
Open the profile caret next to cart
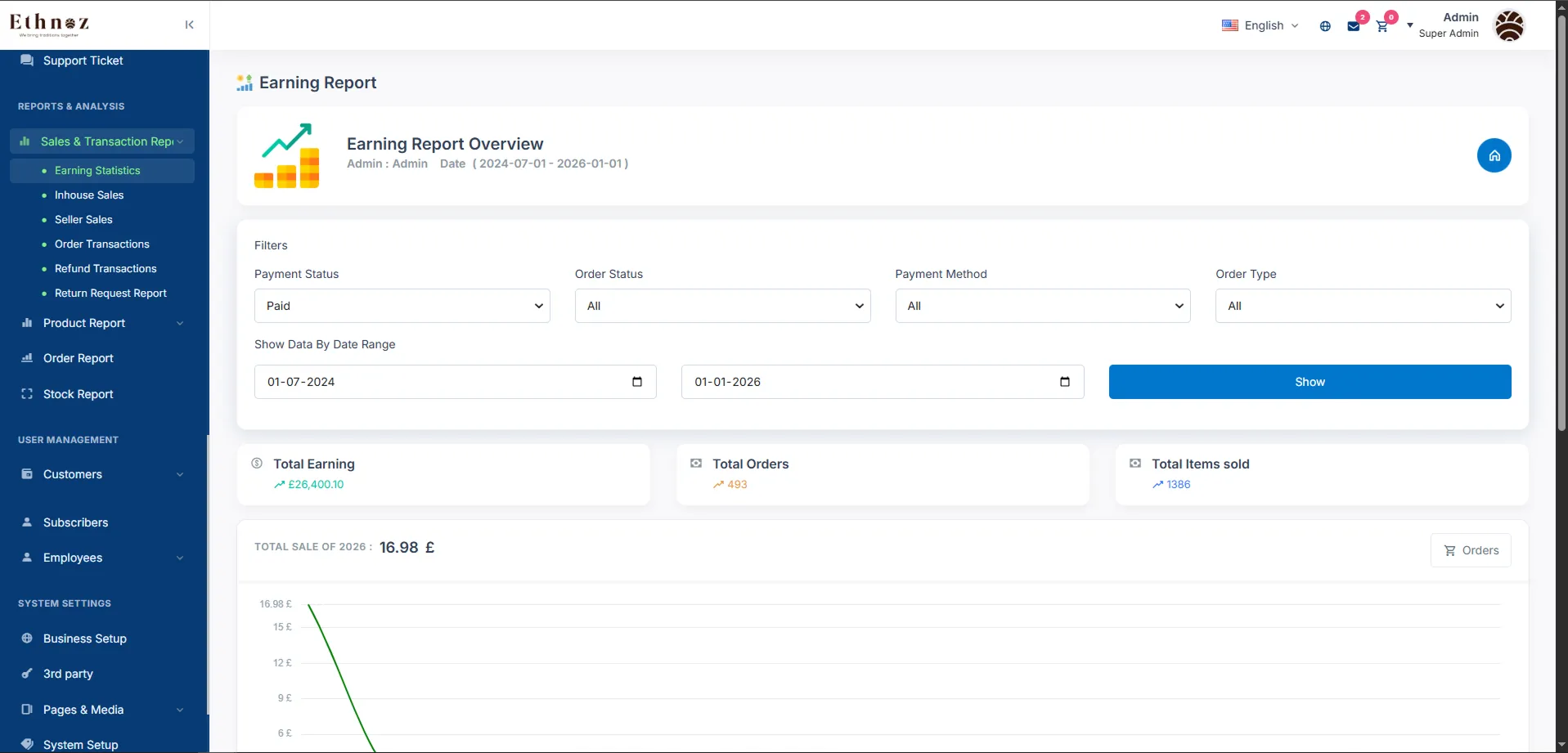1409,26
